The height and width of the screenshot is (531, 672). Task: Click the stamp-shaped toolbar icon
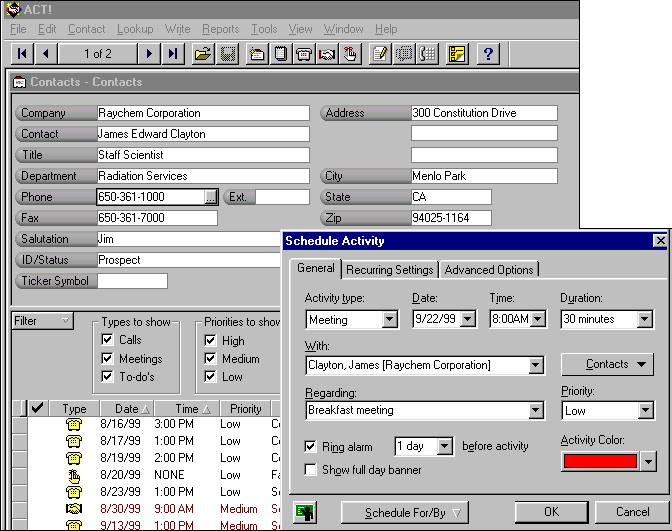404,54
